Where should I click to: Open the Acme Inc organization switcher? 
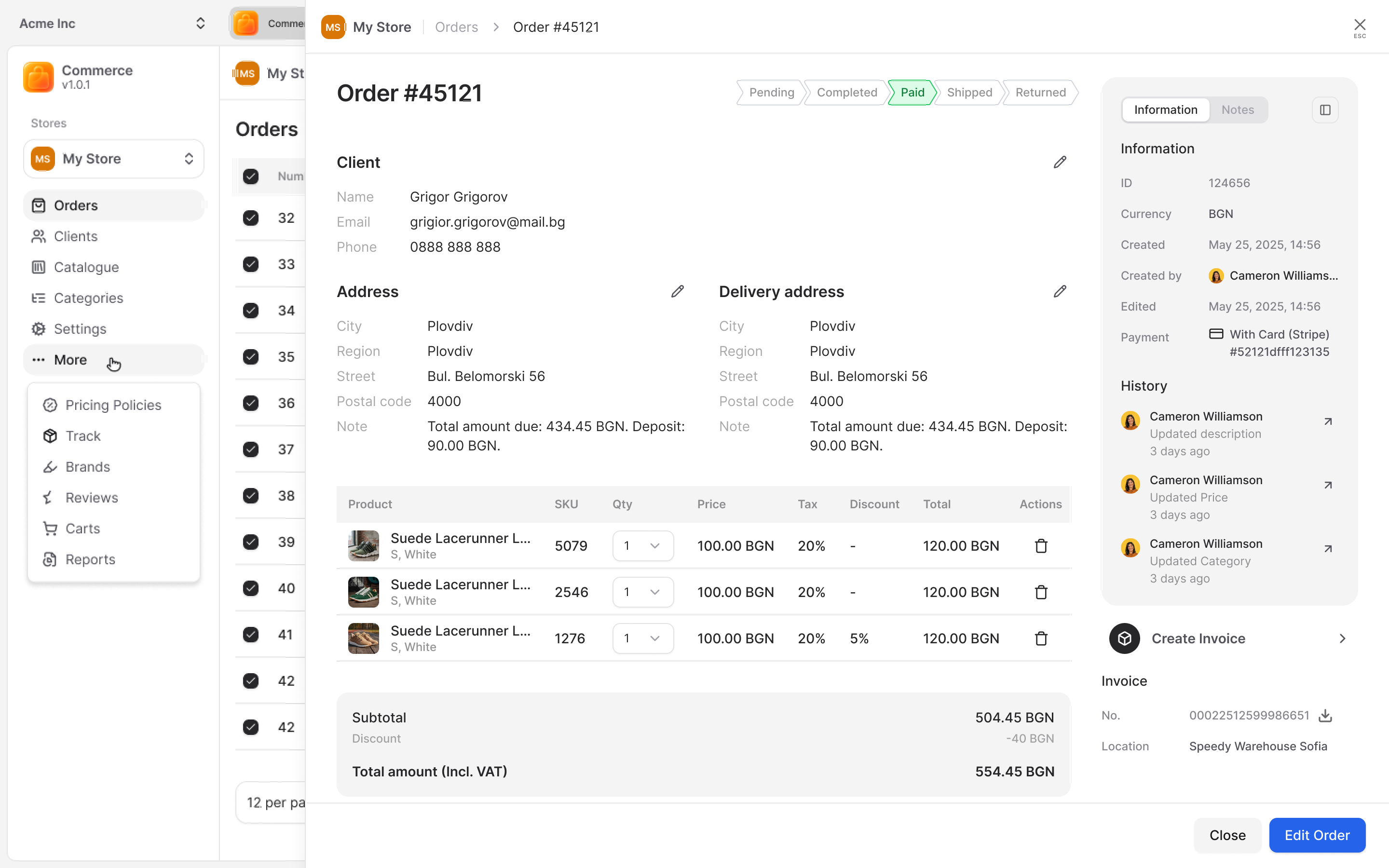[112, 24]
